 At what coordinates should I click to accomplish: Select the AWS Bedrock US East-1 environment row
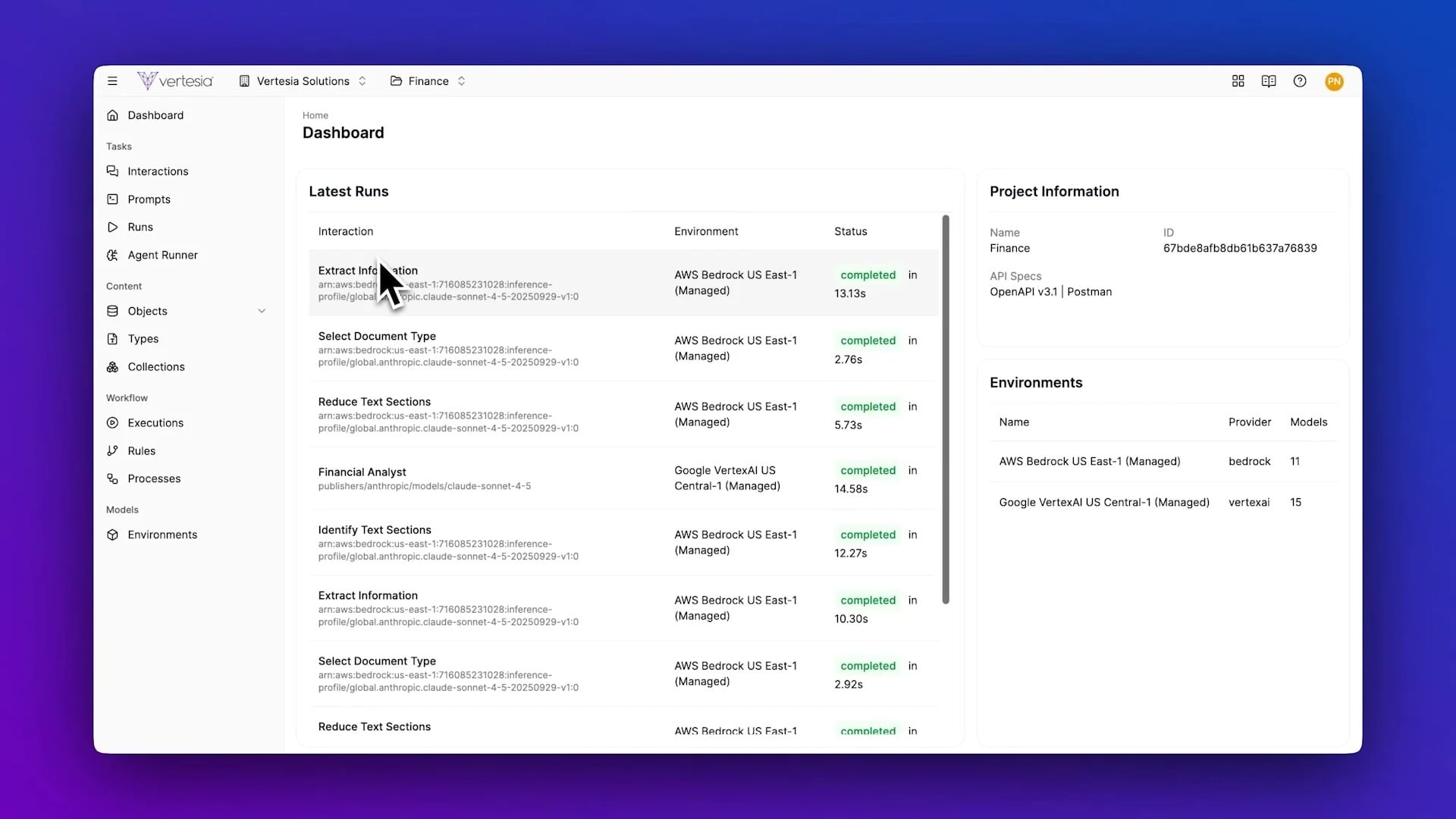(x=1163, y=461)
